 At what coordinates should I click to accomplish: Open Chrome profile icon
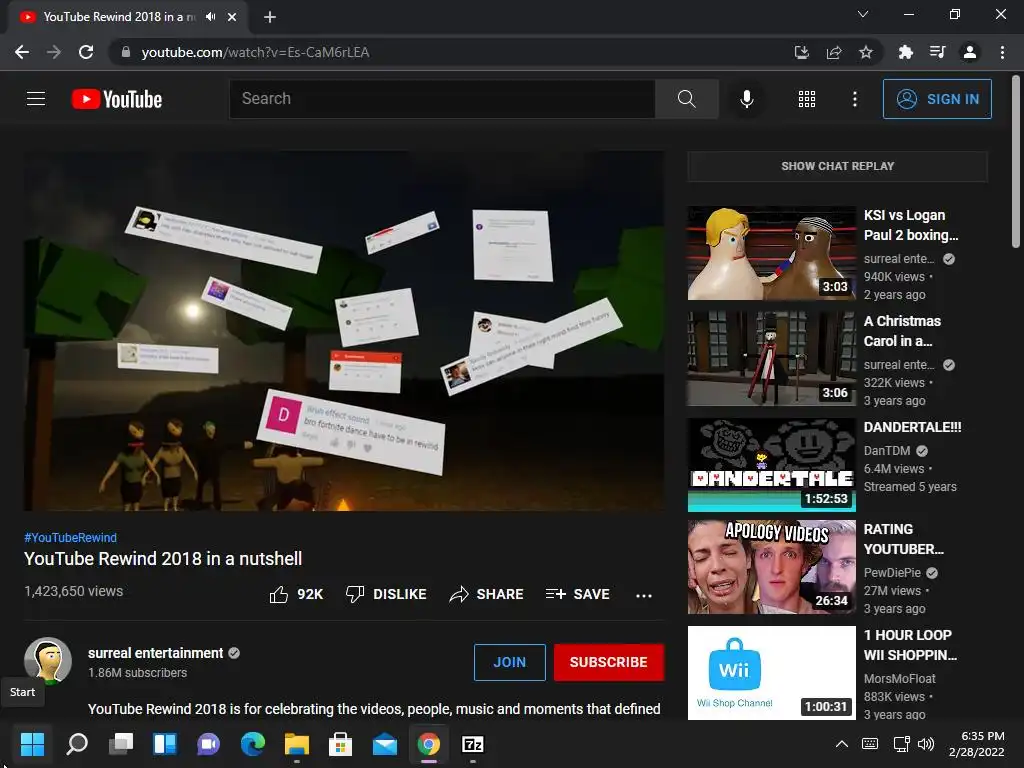(x=970, y=52)
